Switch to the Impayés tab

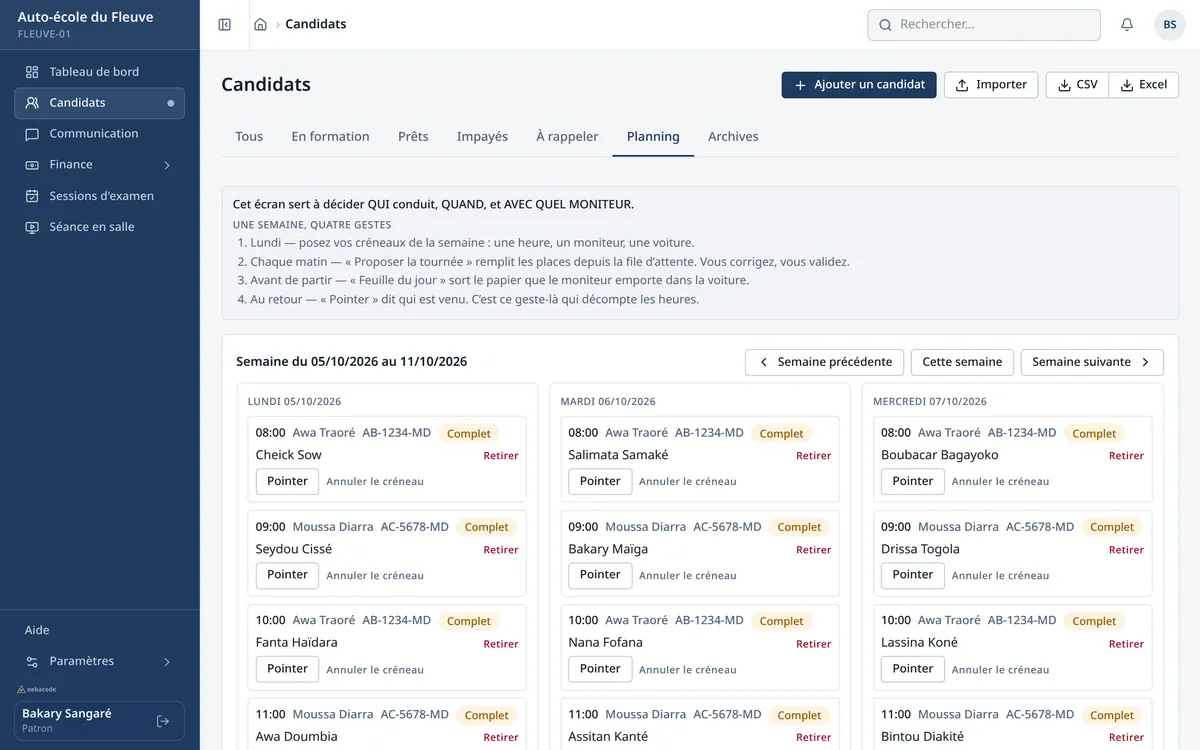(x=482, y=137)
